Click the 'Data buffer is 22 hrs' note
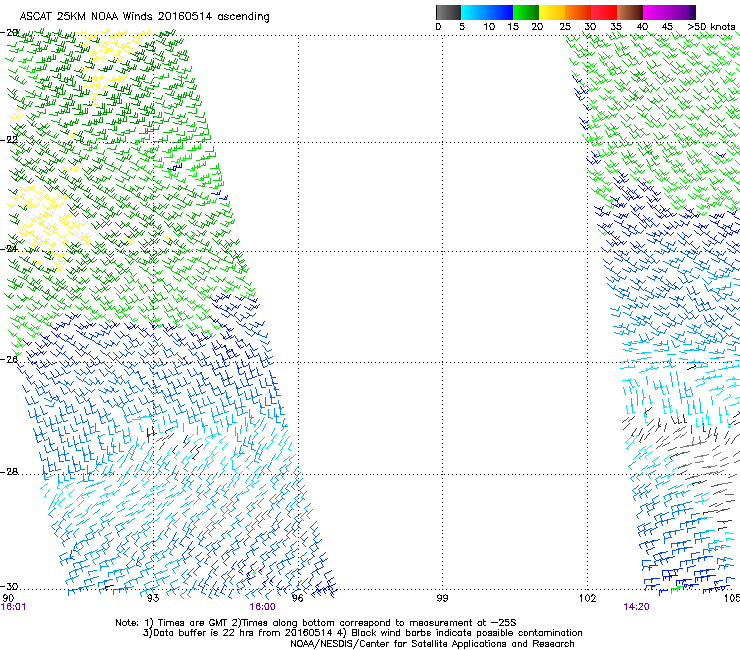740x650 pixels. pyautogui.click(x=362, y=633)
